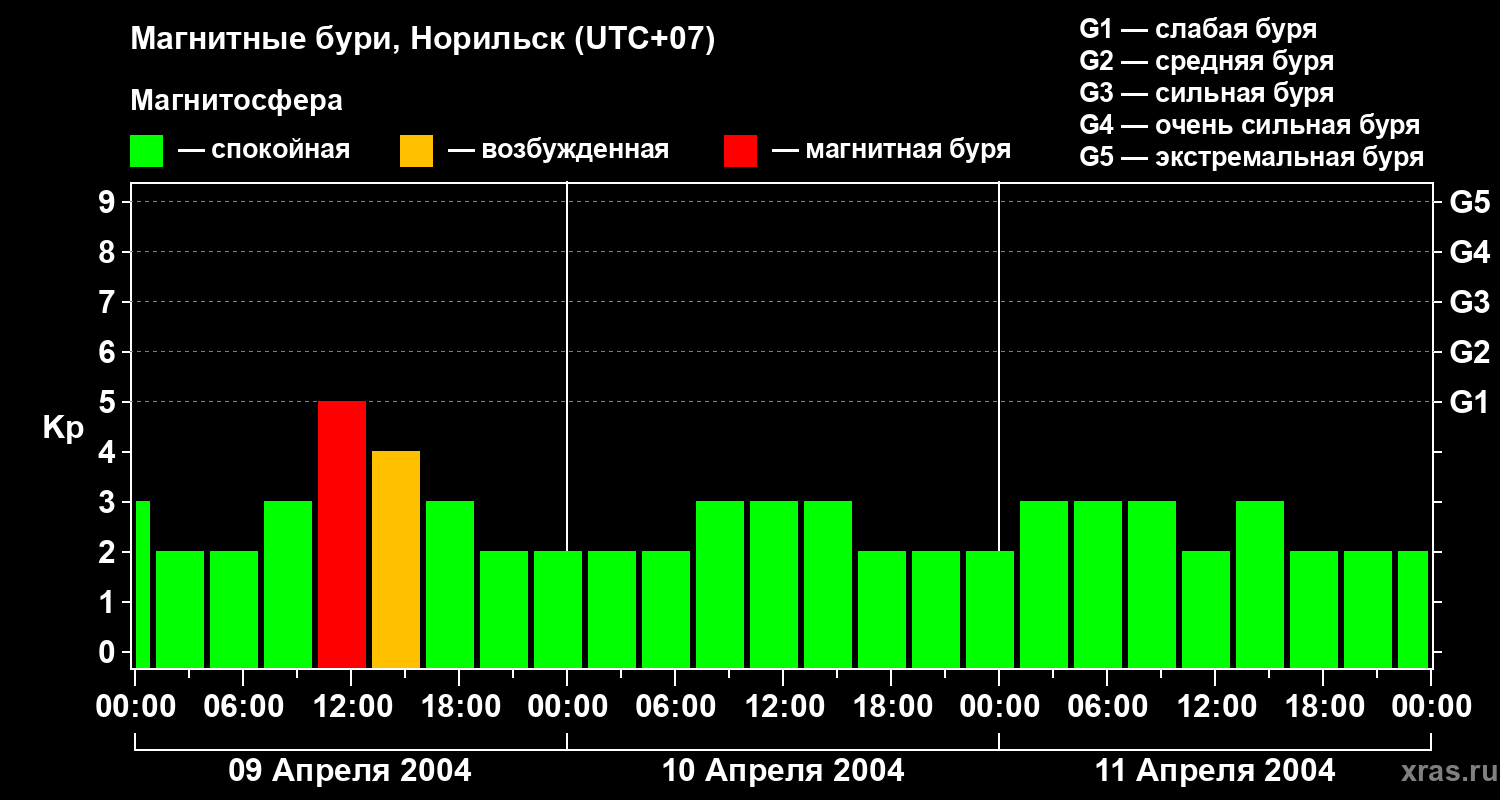Click the y-axis value '7'
Viewport: 1500px width, 800px height.
coord(109,302)
